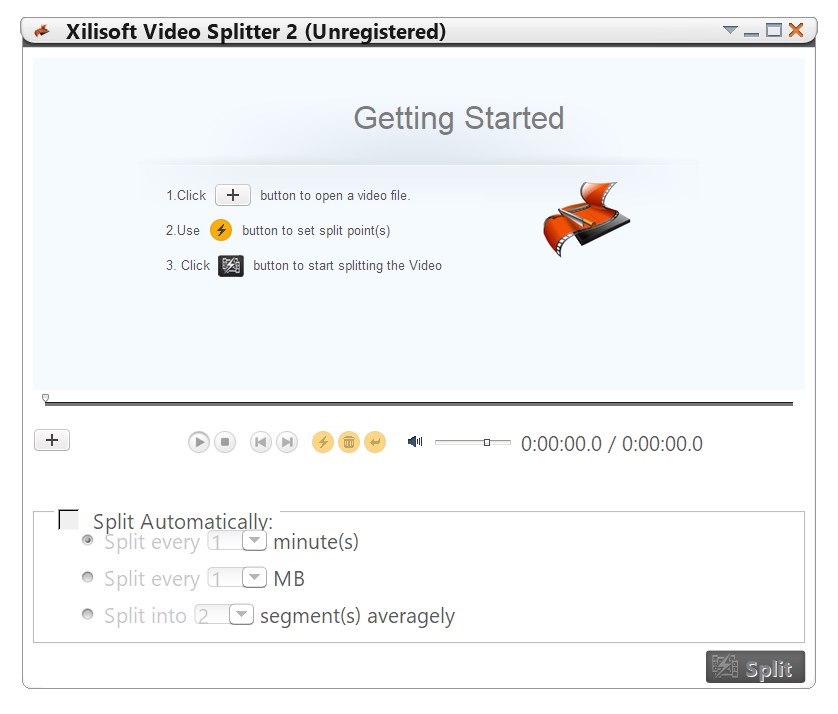Click the MB value input field
Image resolution: width=838 pixels, height=714 pixels.
pyautogui.click(x=225, y=578)
